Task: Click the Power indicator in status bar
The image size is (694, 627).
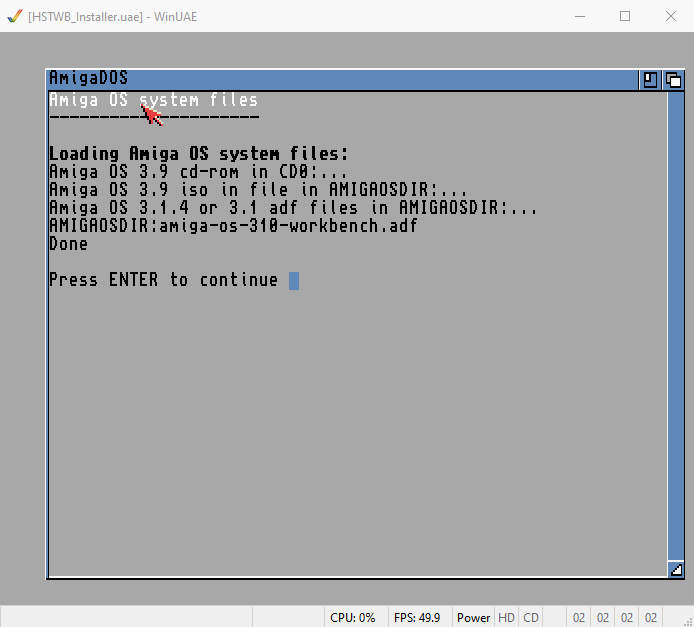Action: [x=473, y=618]
